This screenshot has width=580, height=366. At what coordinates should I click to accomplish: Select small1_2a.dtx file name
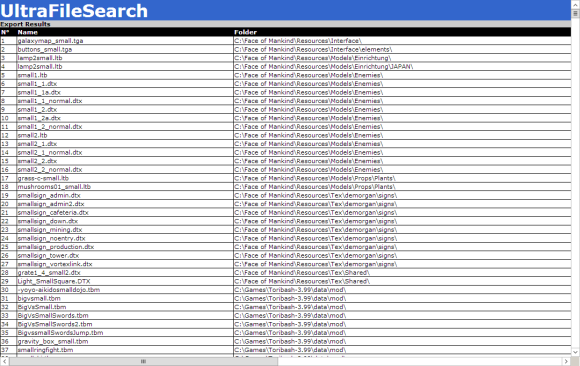click(x=39, y=118)
